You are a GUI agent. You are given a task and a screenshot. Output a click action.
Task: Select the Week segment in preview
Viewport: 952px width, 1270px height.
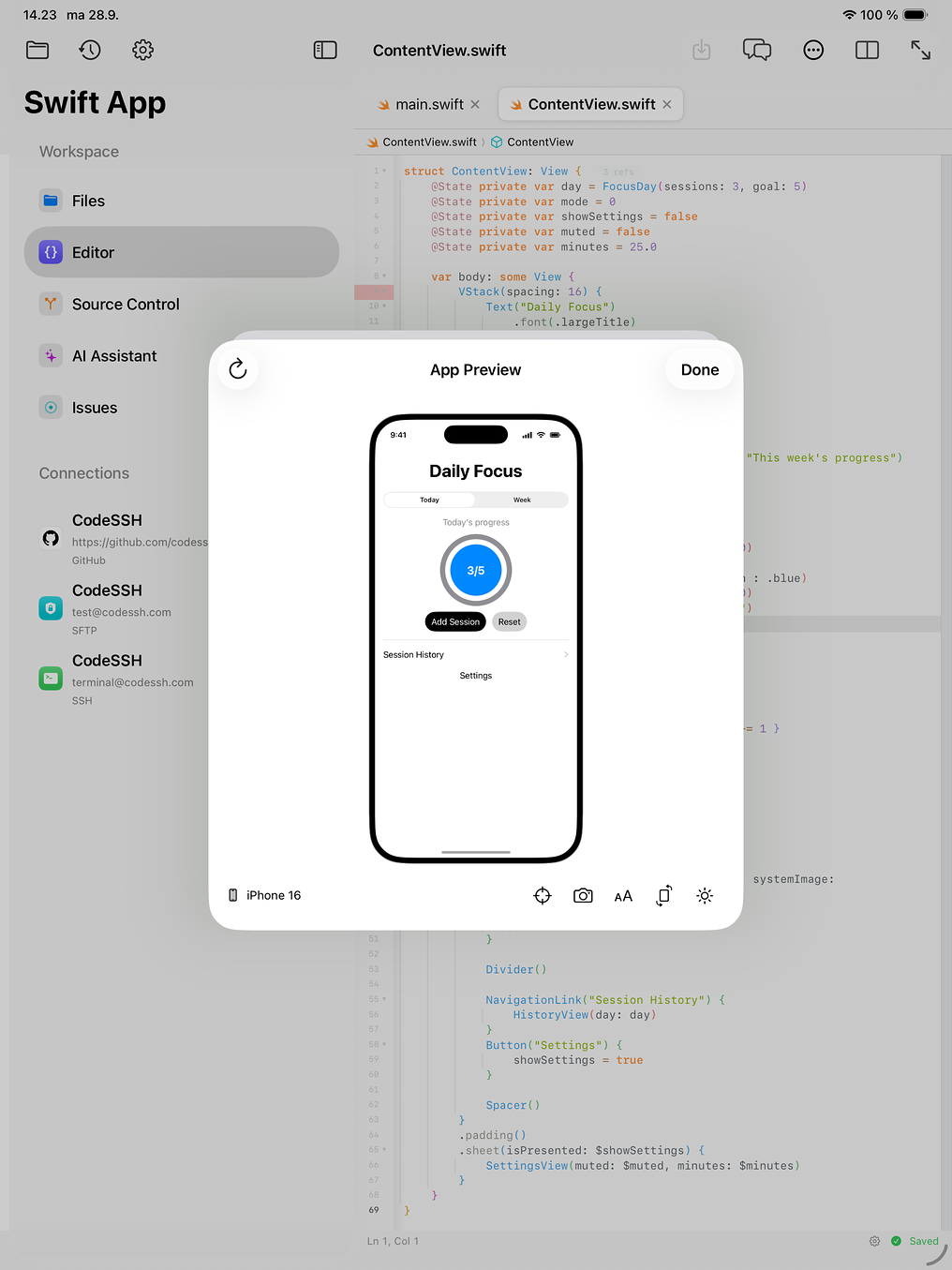tap(522, 500)
